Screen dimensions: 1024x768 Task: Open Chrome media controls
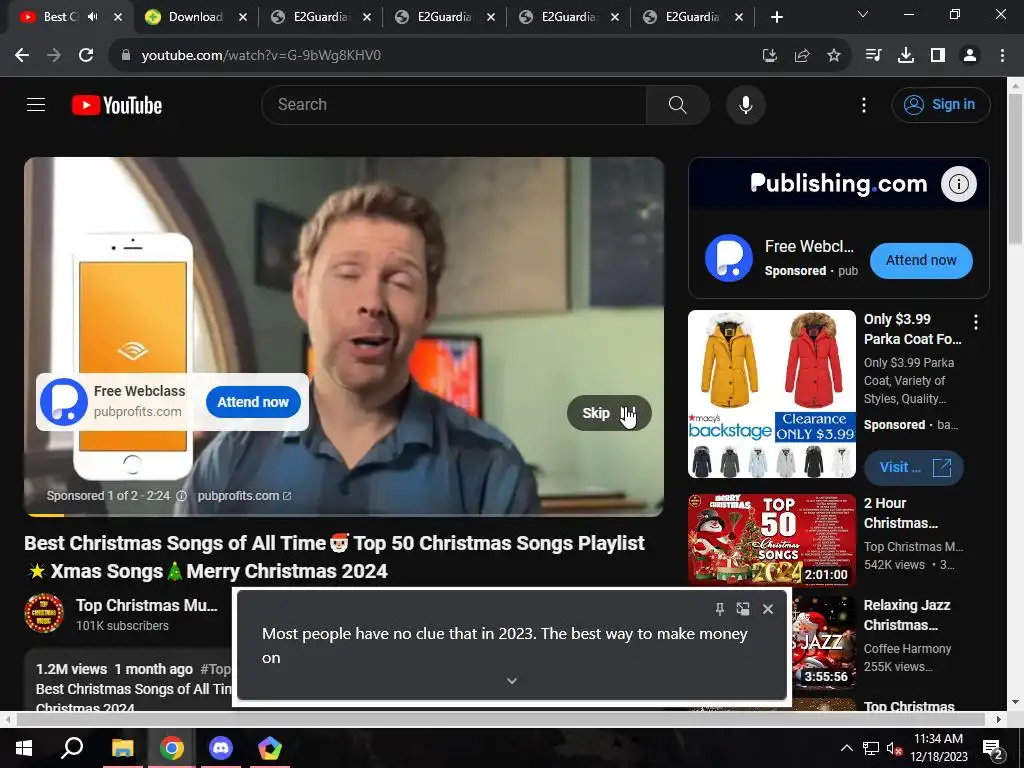(x=873, y=56)
